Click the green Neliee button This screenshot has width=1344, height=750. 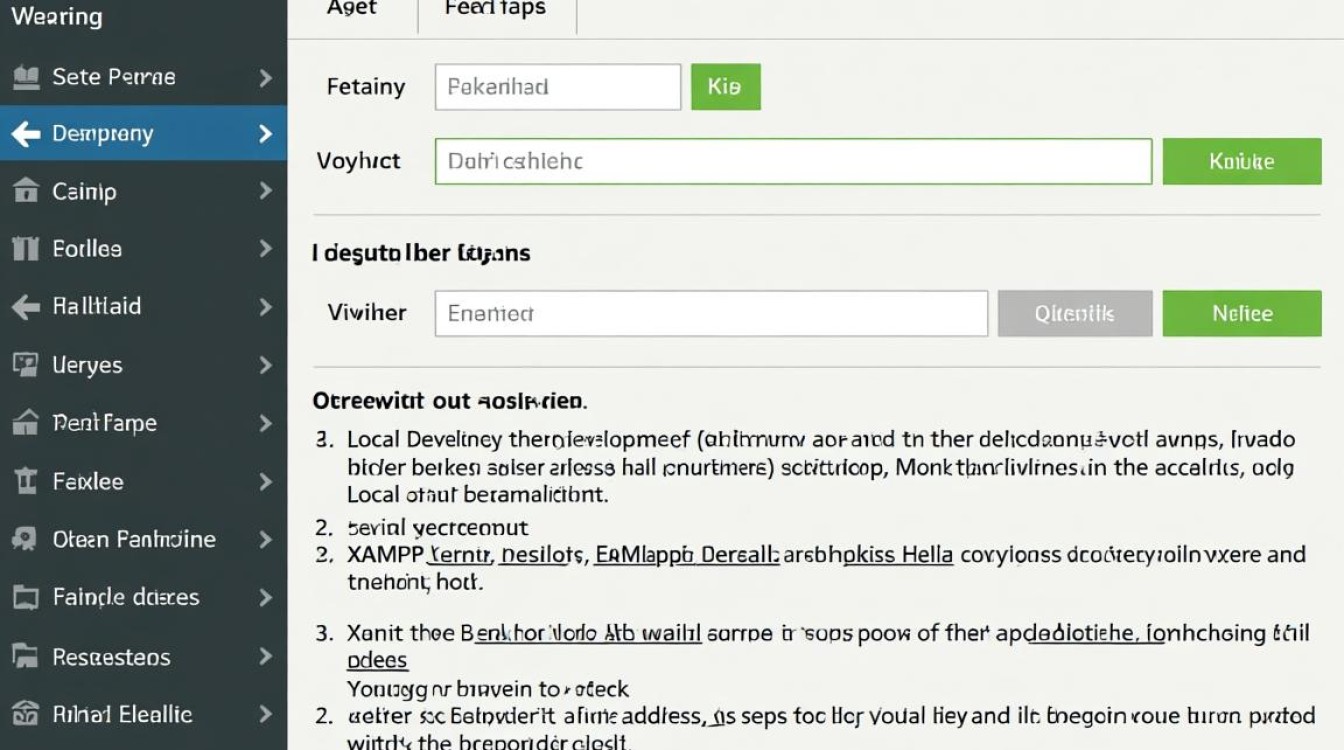[1242, 314]
